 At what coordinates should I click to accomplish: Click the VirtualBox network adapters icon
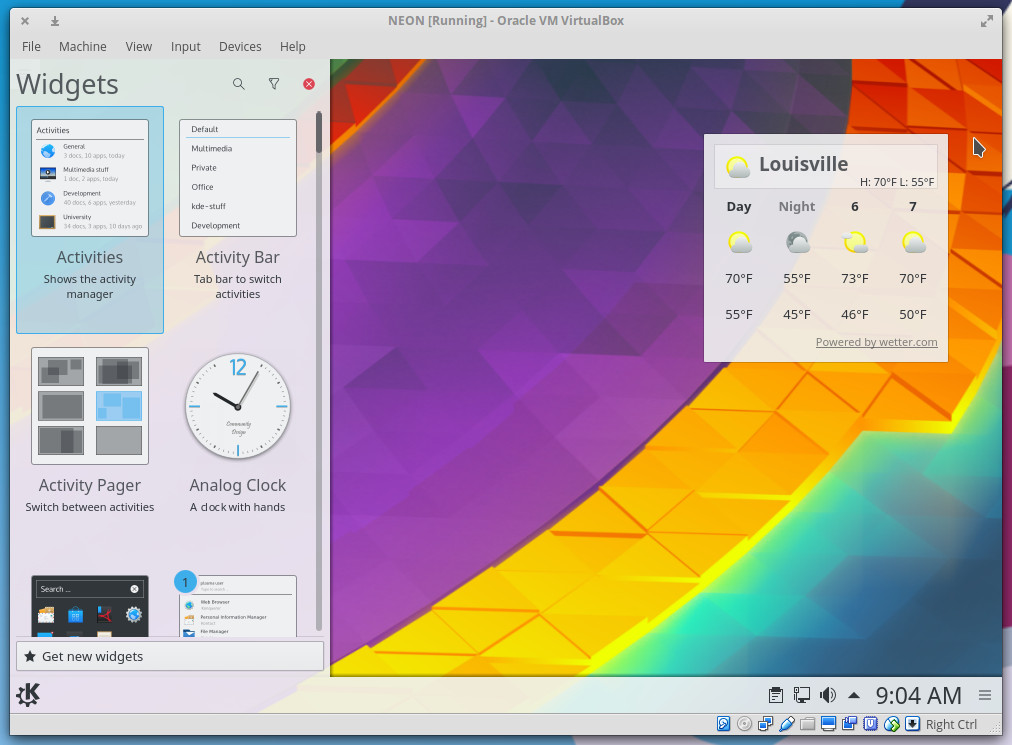coord(765,724)
